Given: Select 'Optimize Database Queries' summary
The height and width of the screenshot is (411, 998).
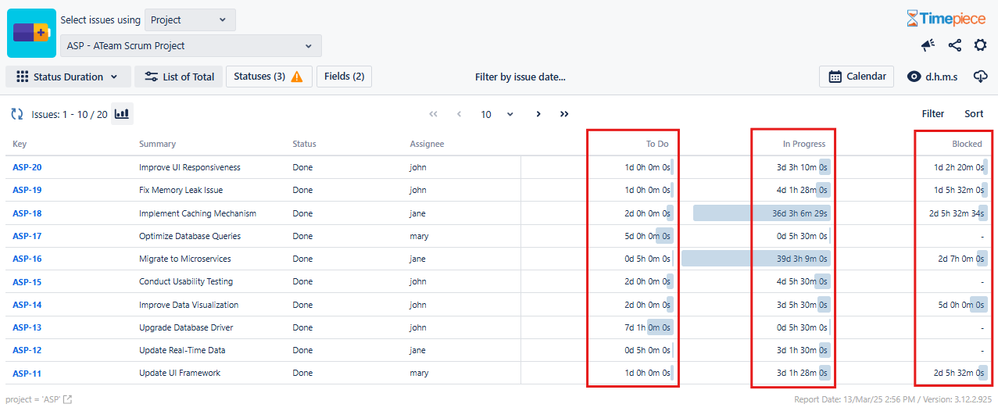Looking at the screenshot, I should (x=190, y=236).
